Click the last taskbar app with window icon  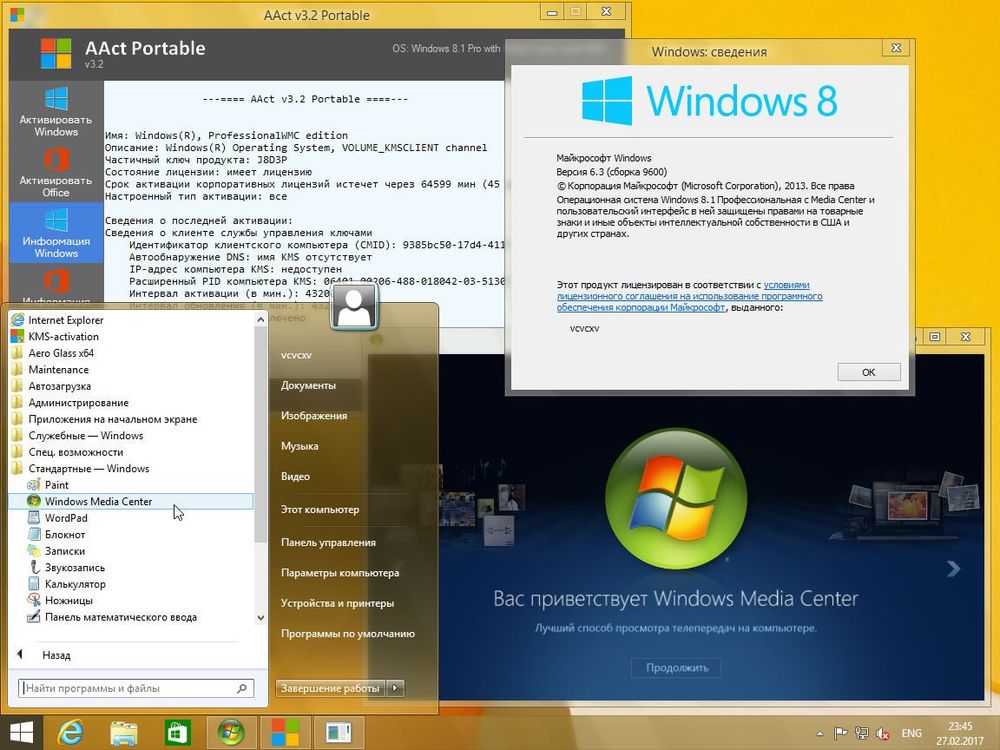(x=338, y=732)
